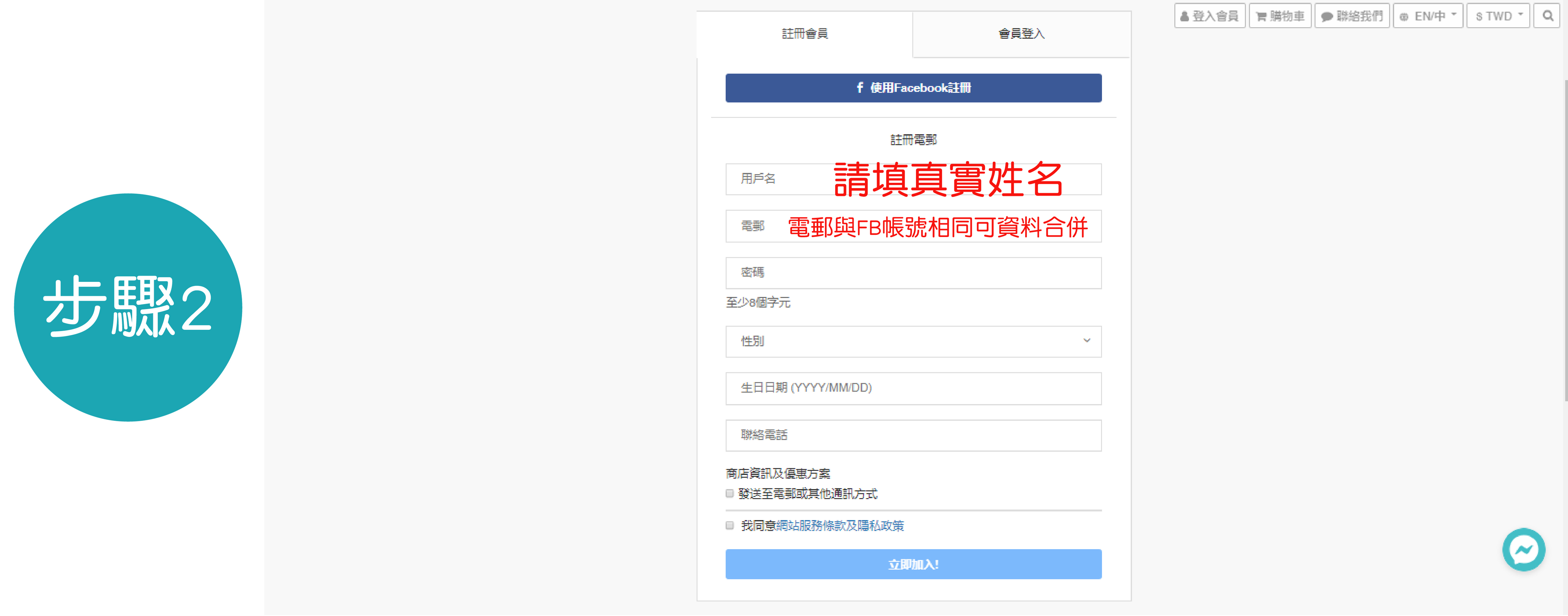
Task: Open the EN/中 language dropdown
Action: coord(1429,16)
